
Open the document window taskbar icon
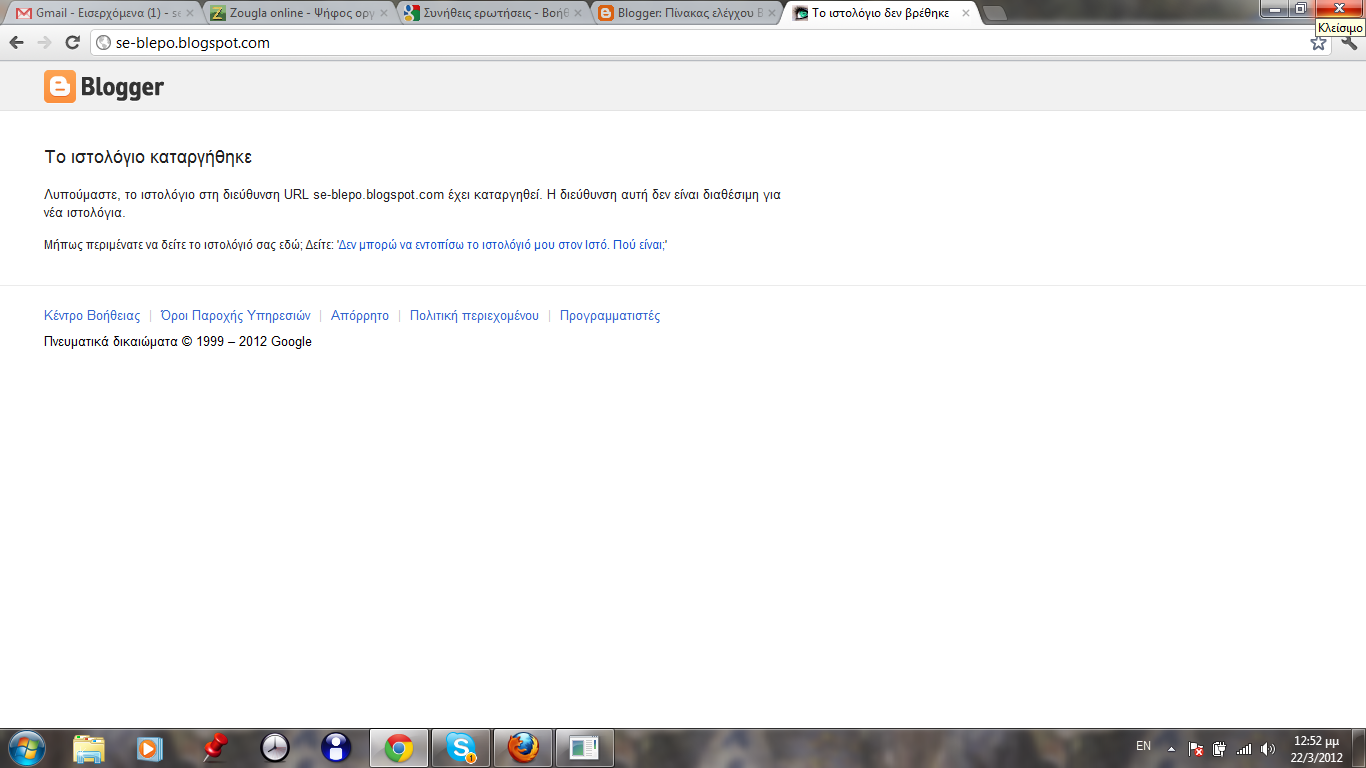coord(585,748)
